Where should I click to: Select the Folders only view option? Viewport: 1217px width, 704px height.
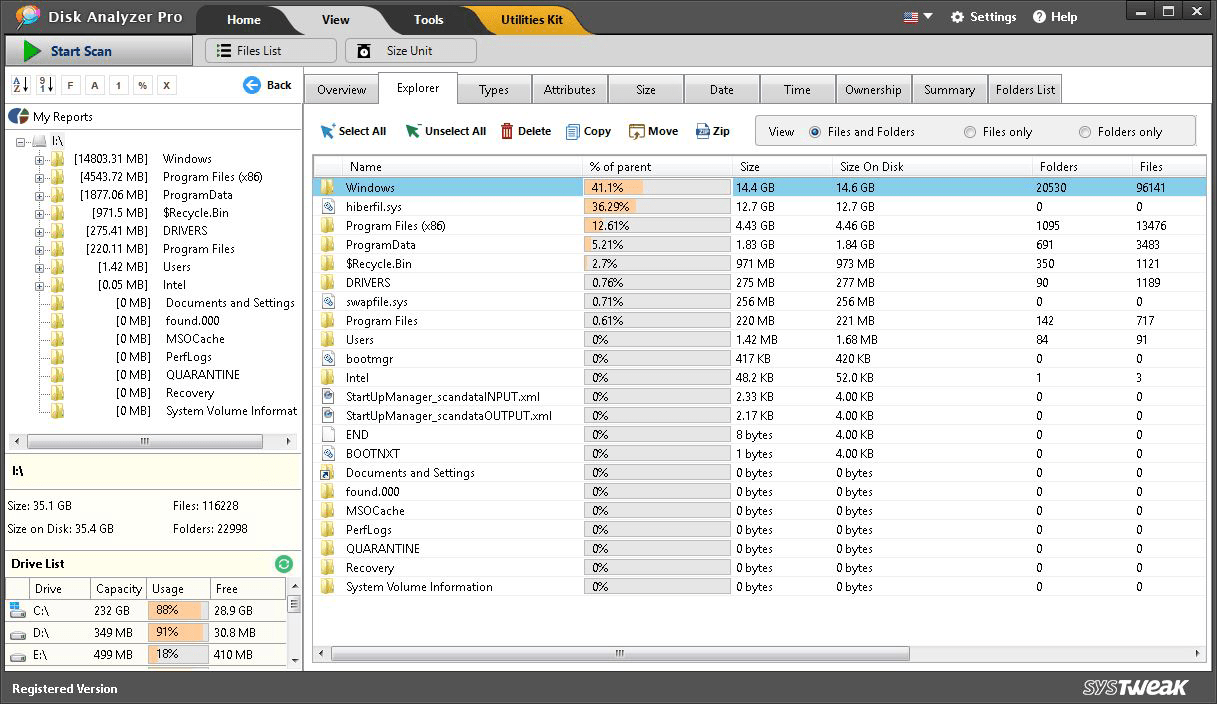click(x=1085, y=132)
